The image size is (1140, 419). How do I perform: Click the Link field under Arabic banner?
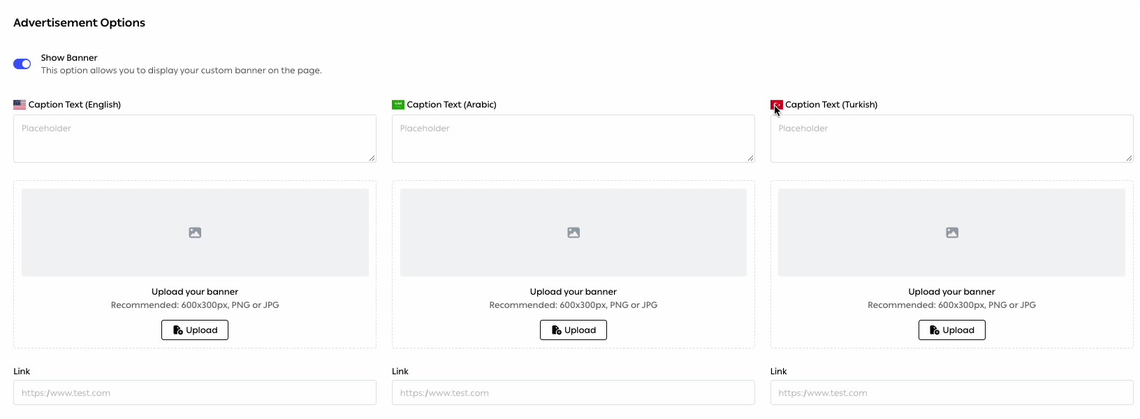click(x=574, y=393)
